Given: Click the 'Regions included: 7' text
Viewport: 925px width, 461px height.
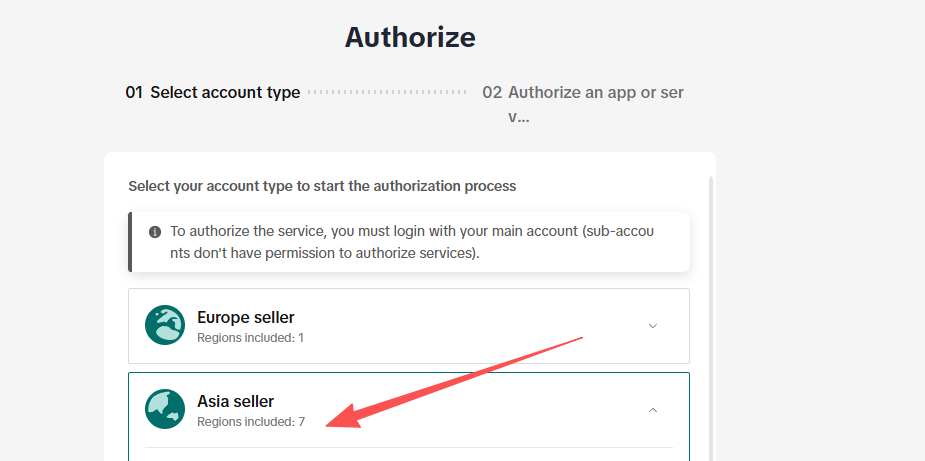Looking at the screenshot, I should 251,422.
